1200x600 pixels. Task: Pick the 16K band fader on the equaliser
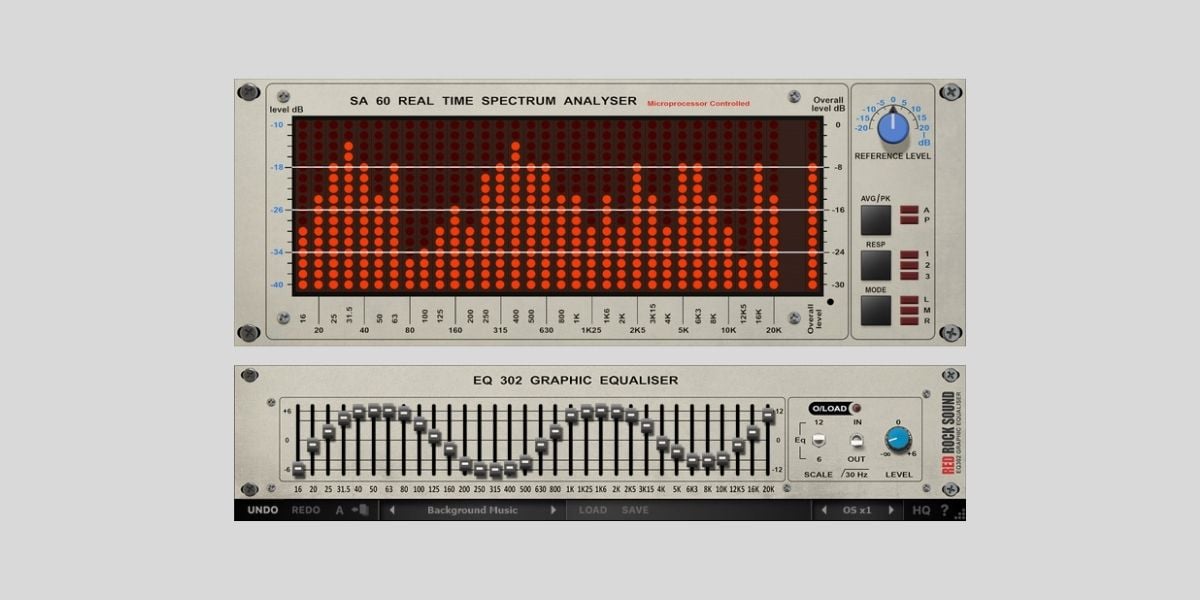[x=753, y=433]
